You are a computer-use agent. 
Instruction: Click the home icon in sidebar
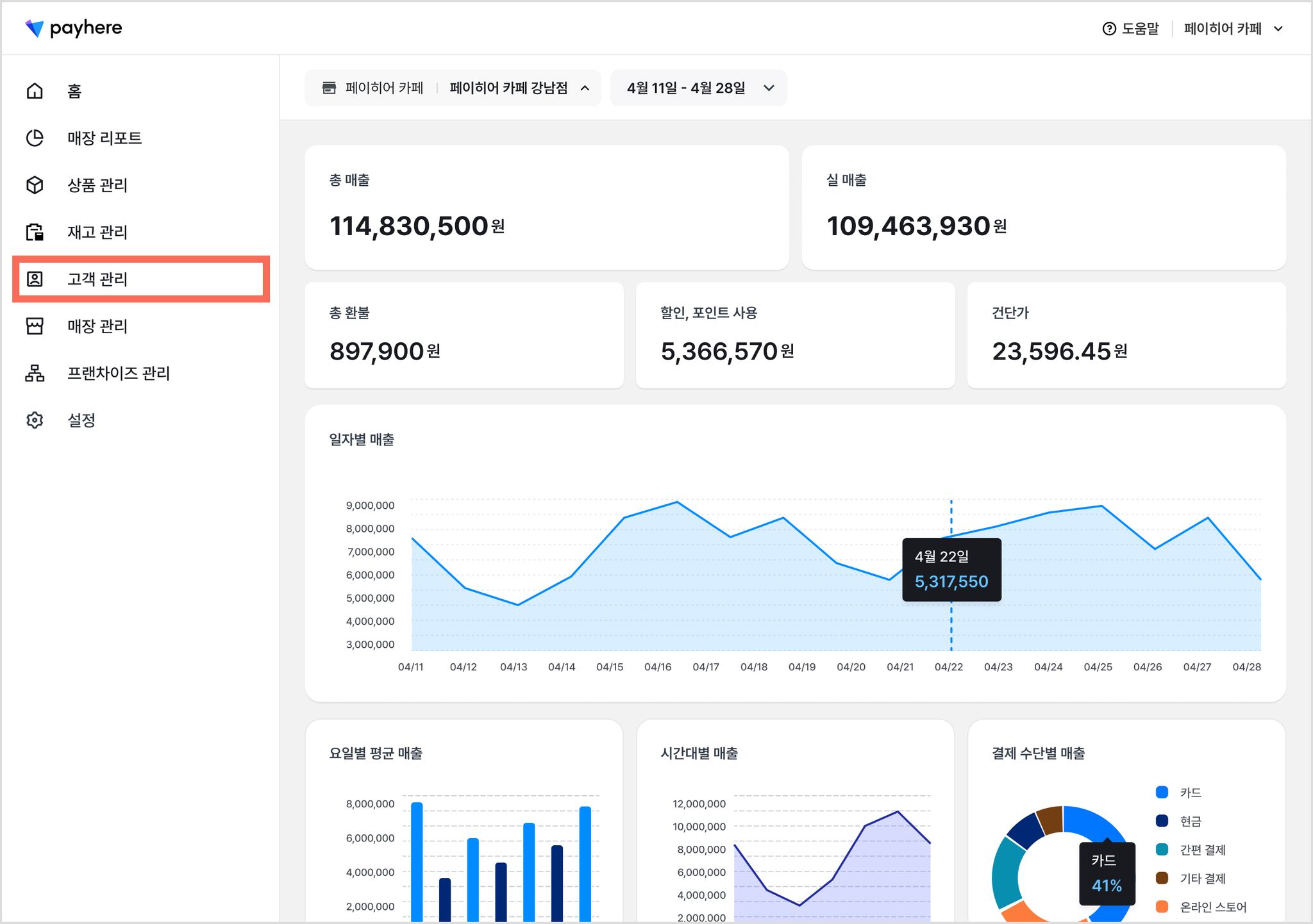coord(35,91)
